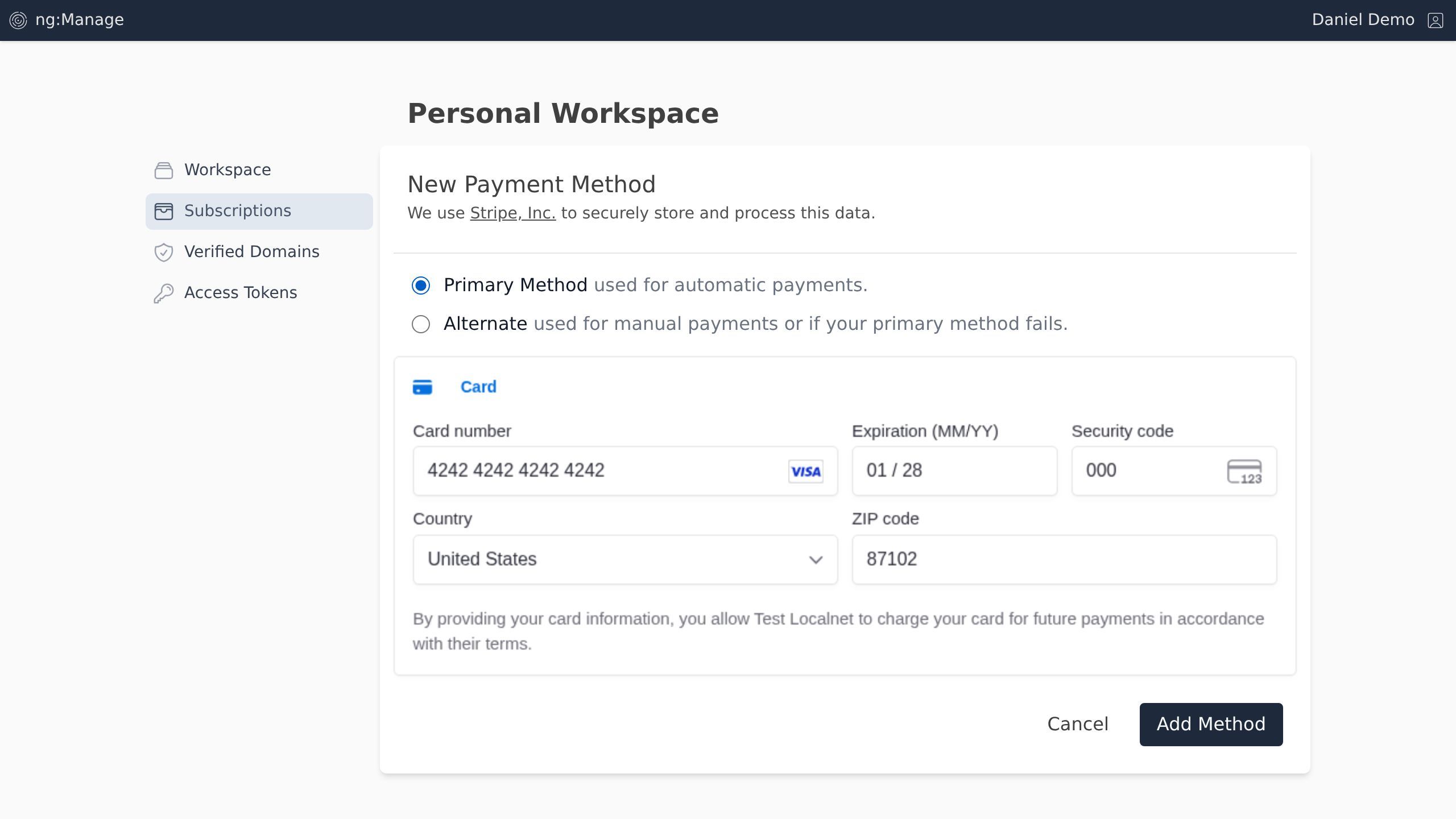This screenshot has width=1456, height=819.
Task: Click the chevron arrow in Country selector
Action: pos(816,560)
